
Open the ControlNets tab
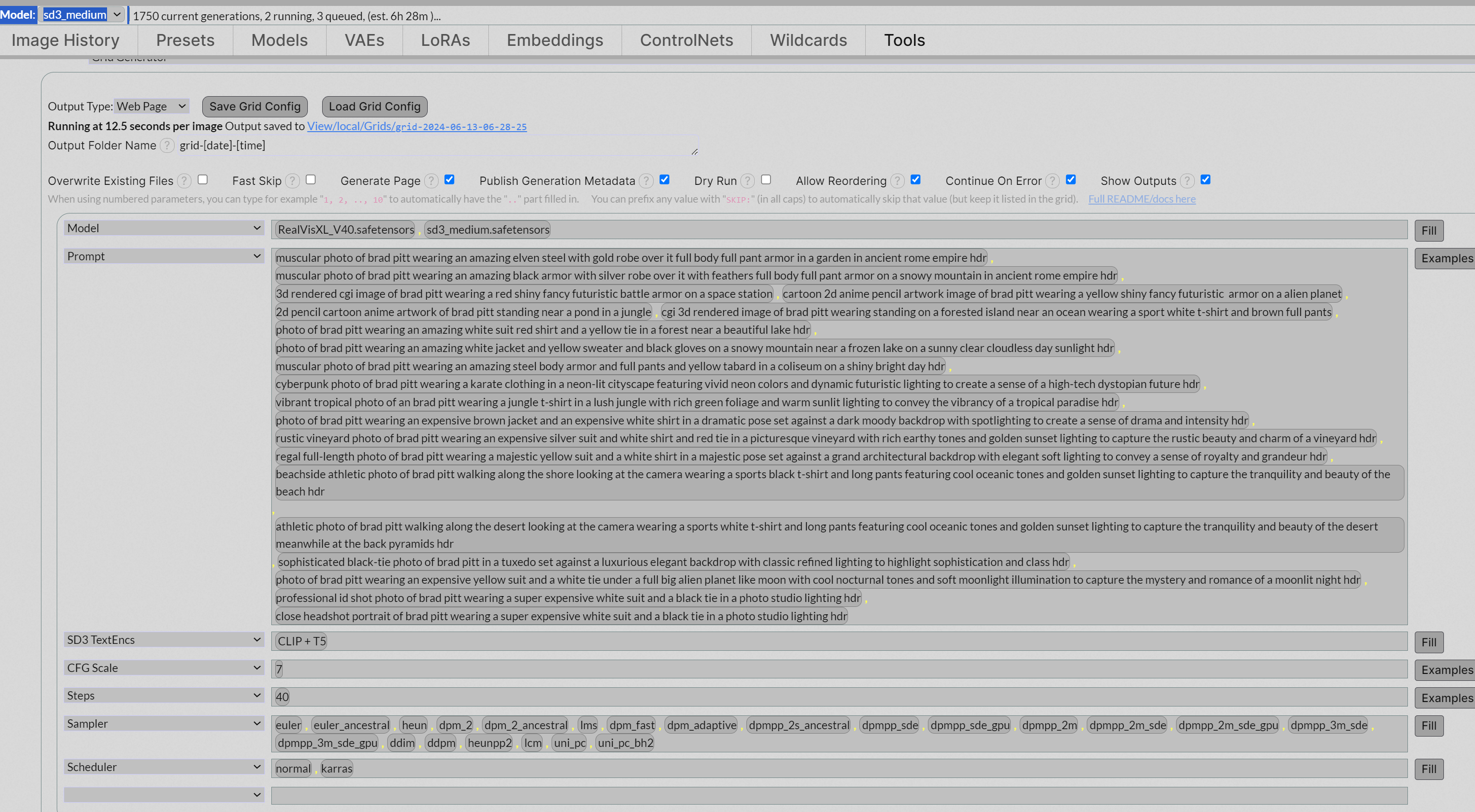686,40
